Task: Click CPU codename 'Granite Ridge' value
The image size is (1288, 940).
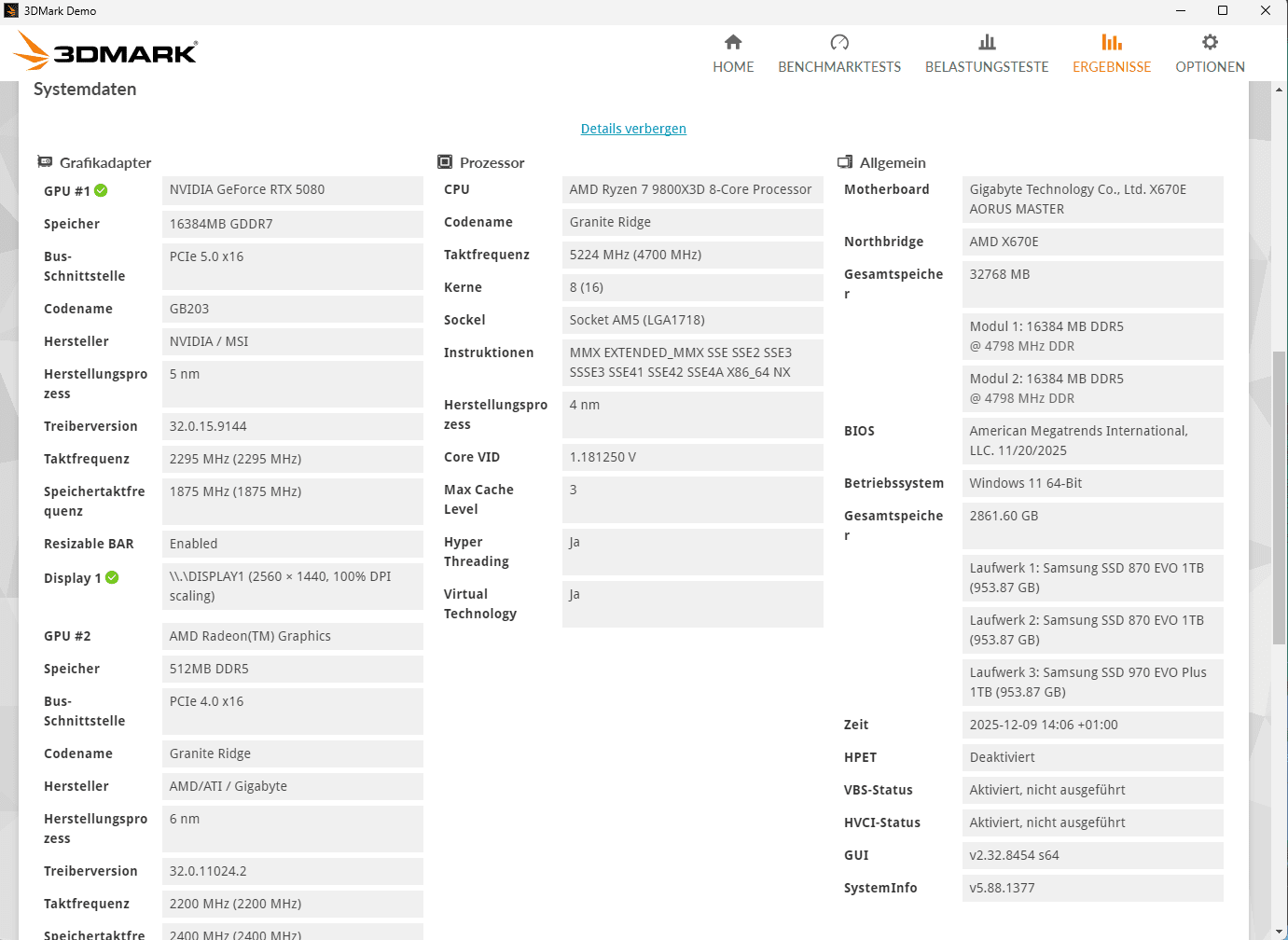Action: (693, 222)
